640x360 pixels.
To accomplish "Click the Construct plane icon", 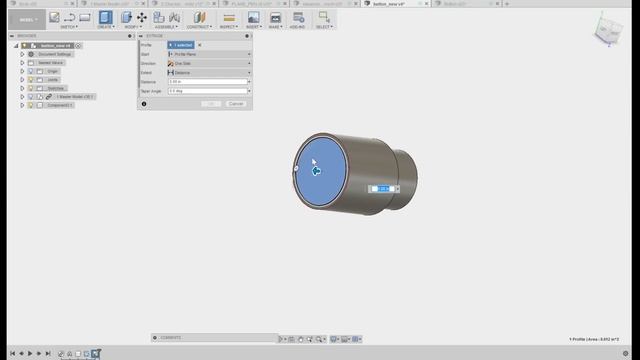I will click(x=199, y=17).
